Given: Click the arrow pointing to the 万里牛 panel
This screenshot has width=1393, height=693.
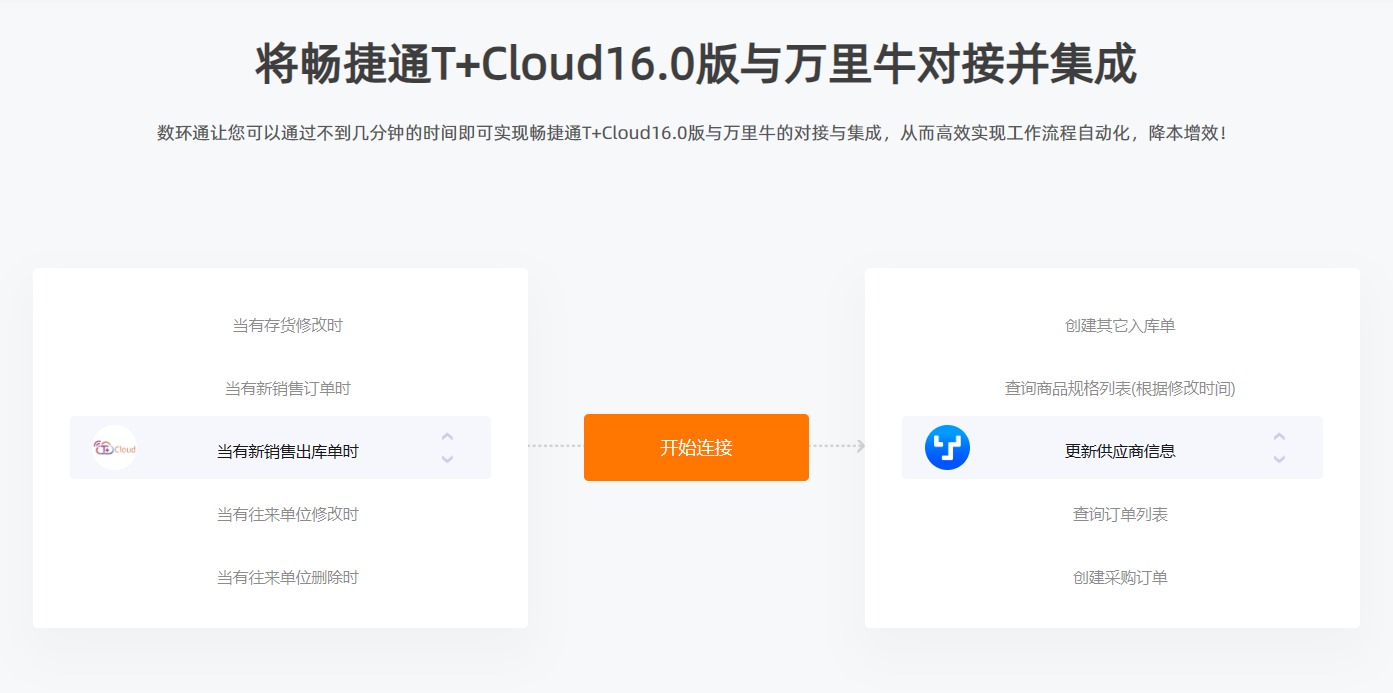Looking at the screenshot, I should [x=860, y=446].
